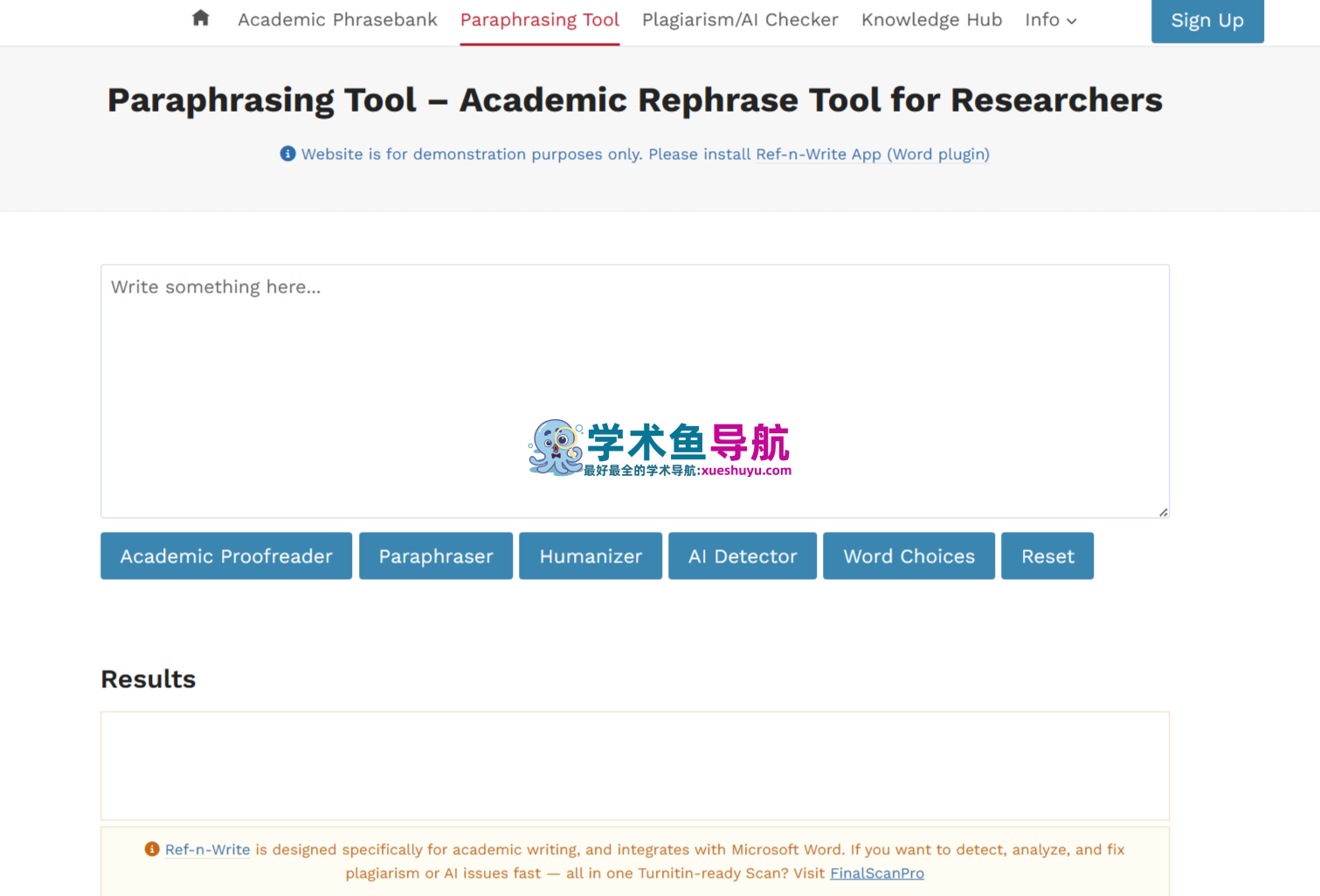
Task: Click the Word Choices button
Action: tap(909, 556)
